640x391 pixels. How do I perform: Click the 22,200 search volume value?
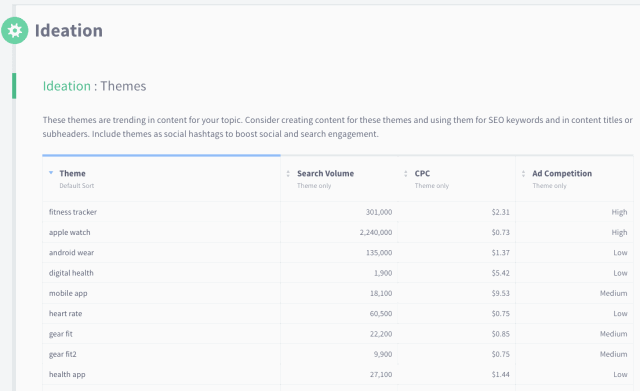381,334
